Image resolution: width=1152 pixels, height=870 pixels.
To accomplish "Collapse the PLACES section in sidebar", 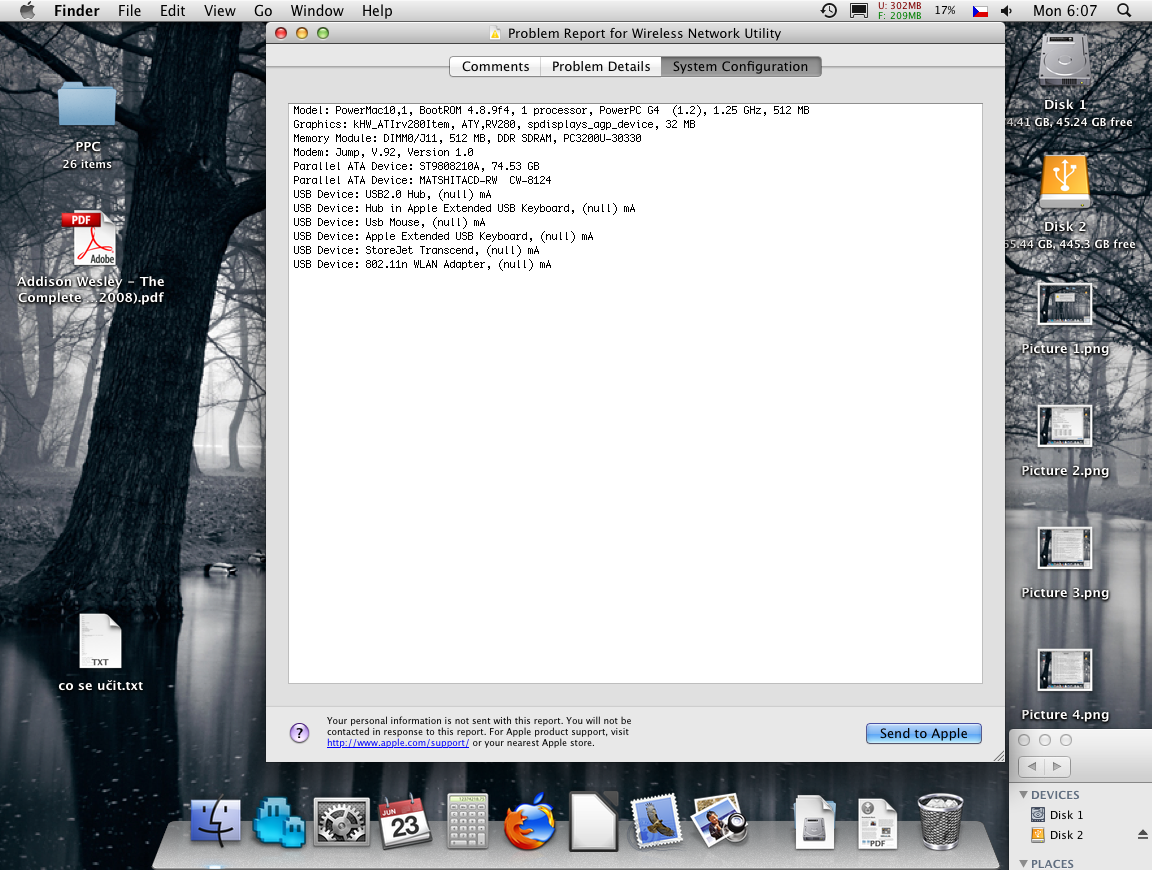I will 1023,863.
